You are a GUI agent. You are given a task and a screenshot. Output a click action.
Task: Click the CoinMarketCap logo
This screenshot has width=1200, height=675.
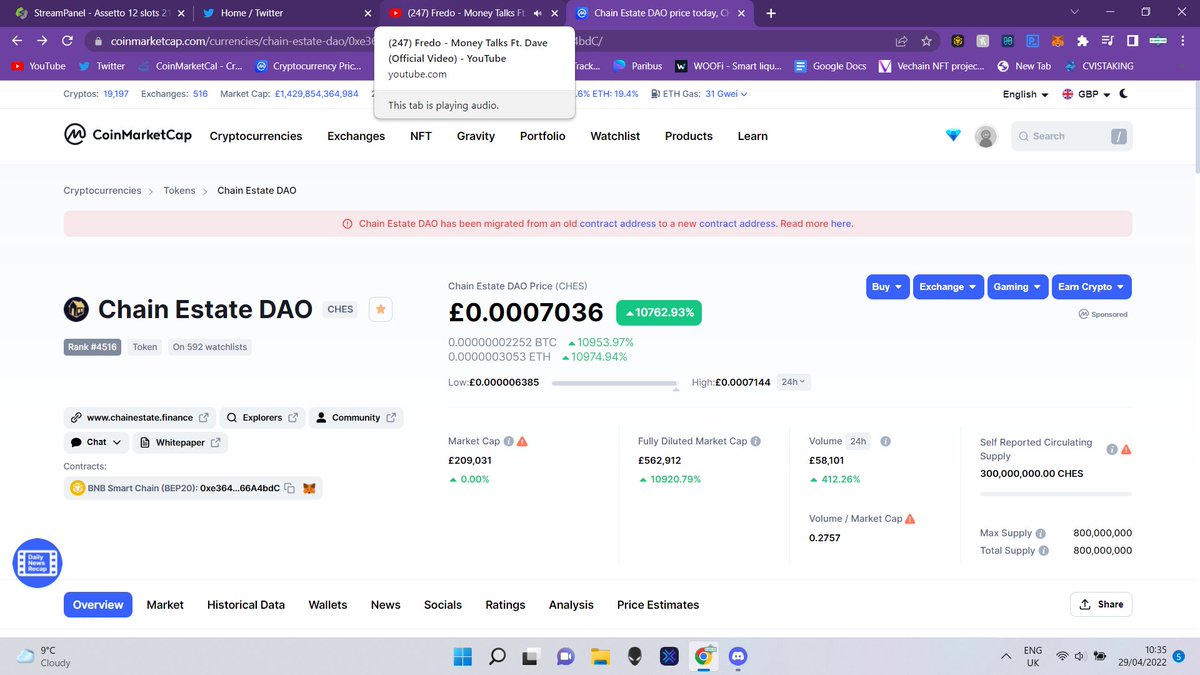(x=127, y=135)
